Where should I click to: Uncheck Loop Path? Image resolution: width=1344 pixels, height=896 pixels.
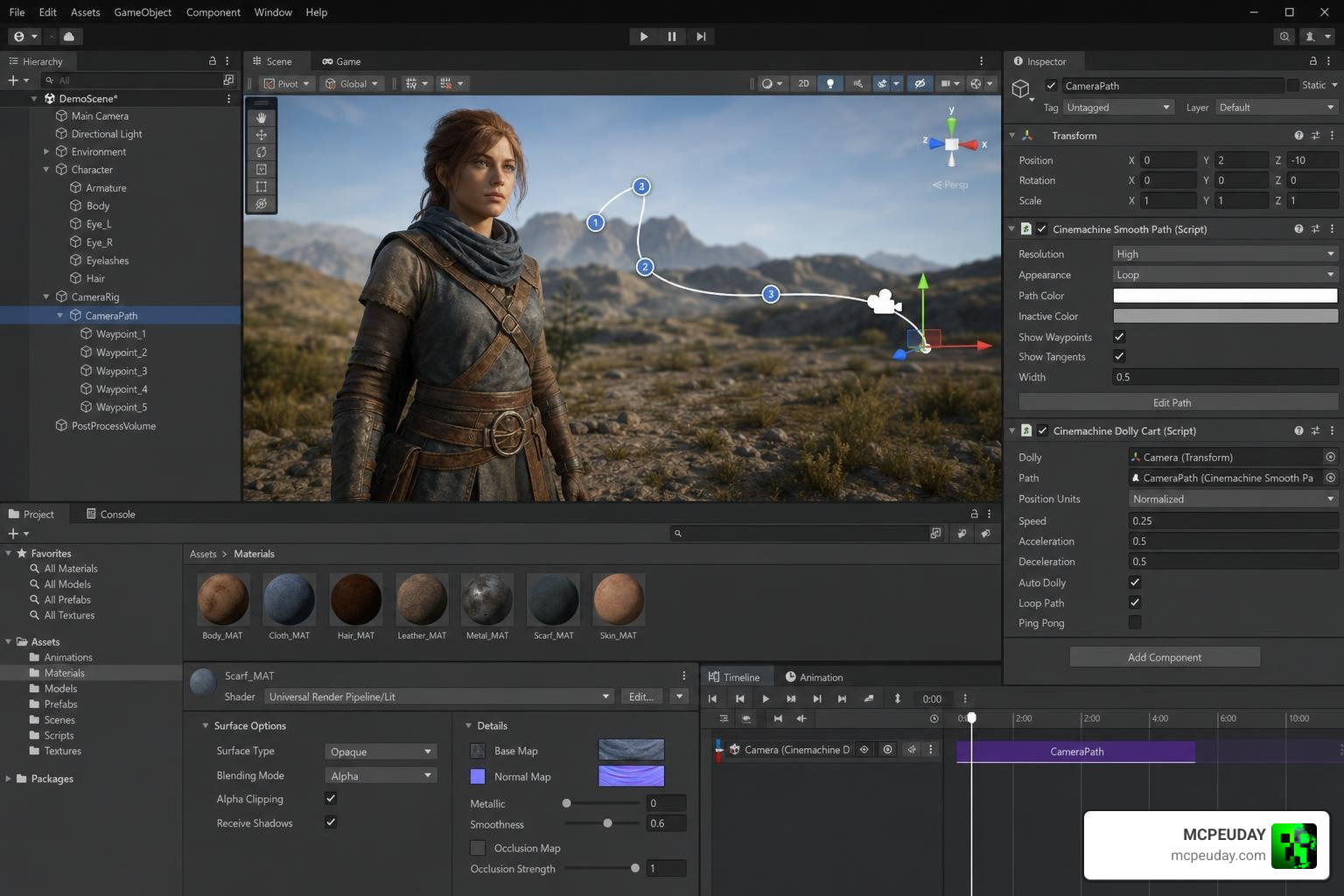click(1135, 603)
